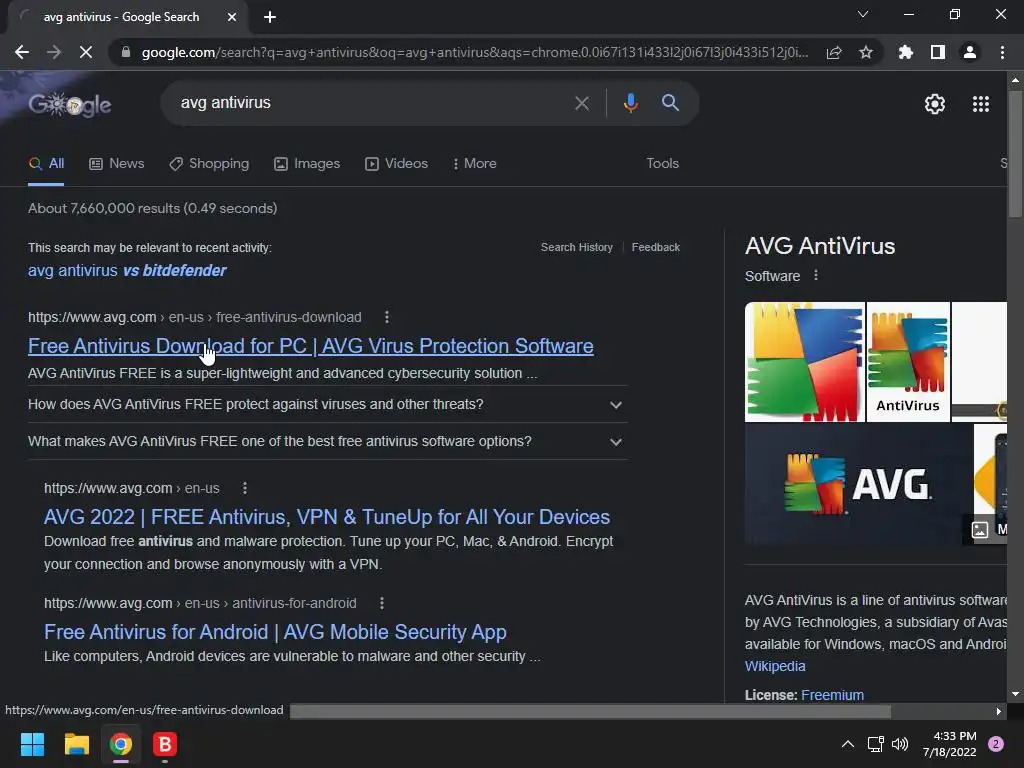The image size is (1024, 768).
Task: Click the large AVG logo thumbnail
Action: (x=805, y=361)
